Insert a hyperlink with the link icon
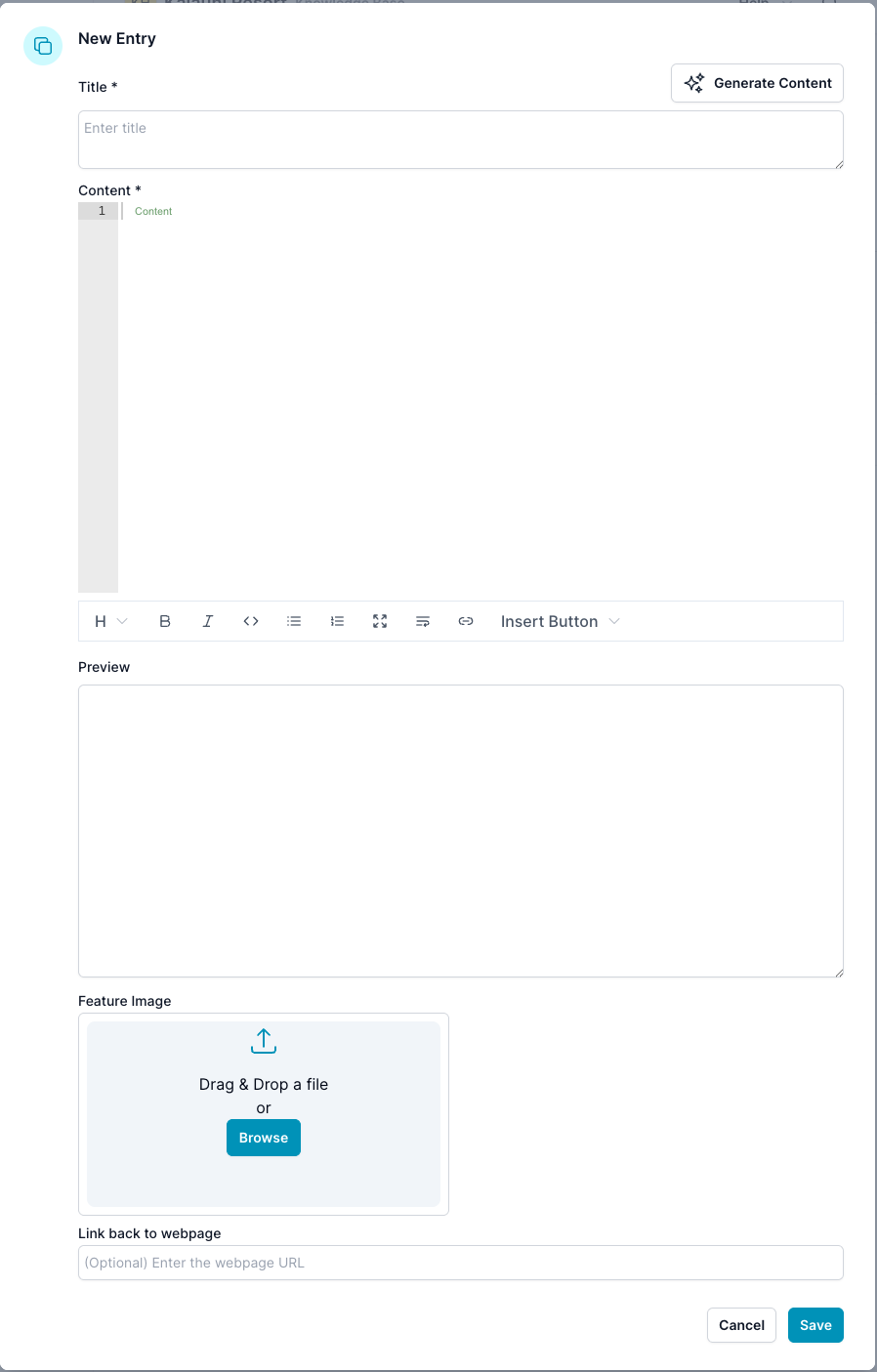The image size is (877, 1372). [466, 621]
